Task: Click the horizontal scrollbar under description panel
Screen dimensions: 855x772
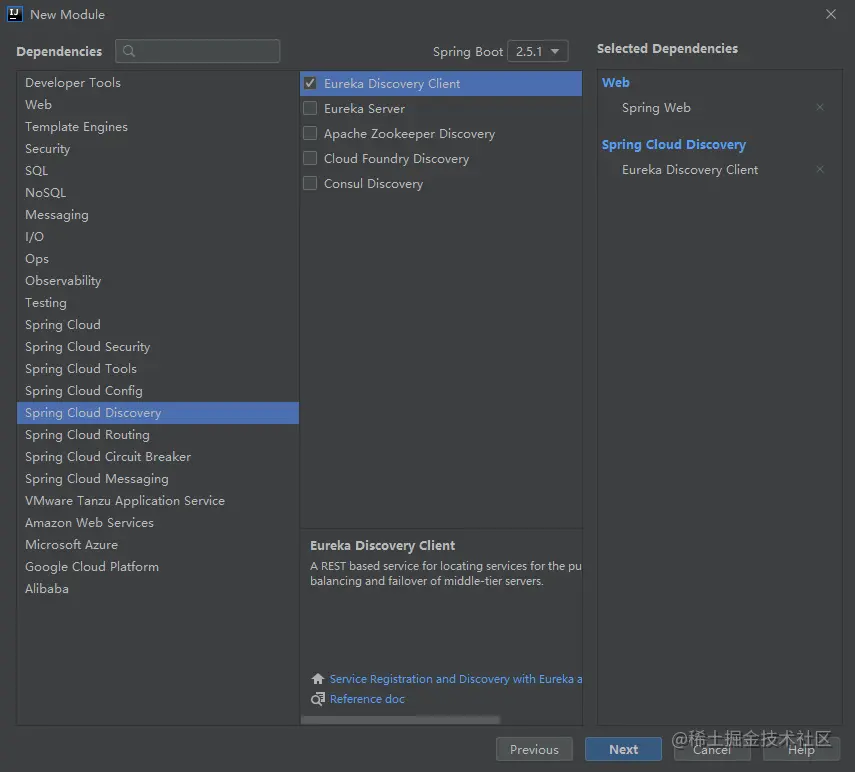Action: [400, 720]
